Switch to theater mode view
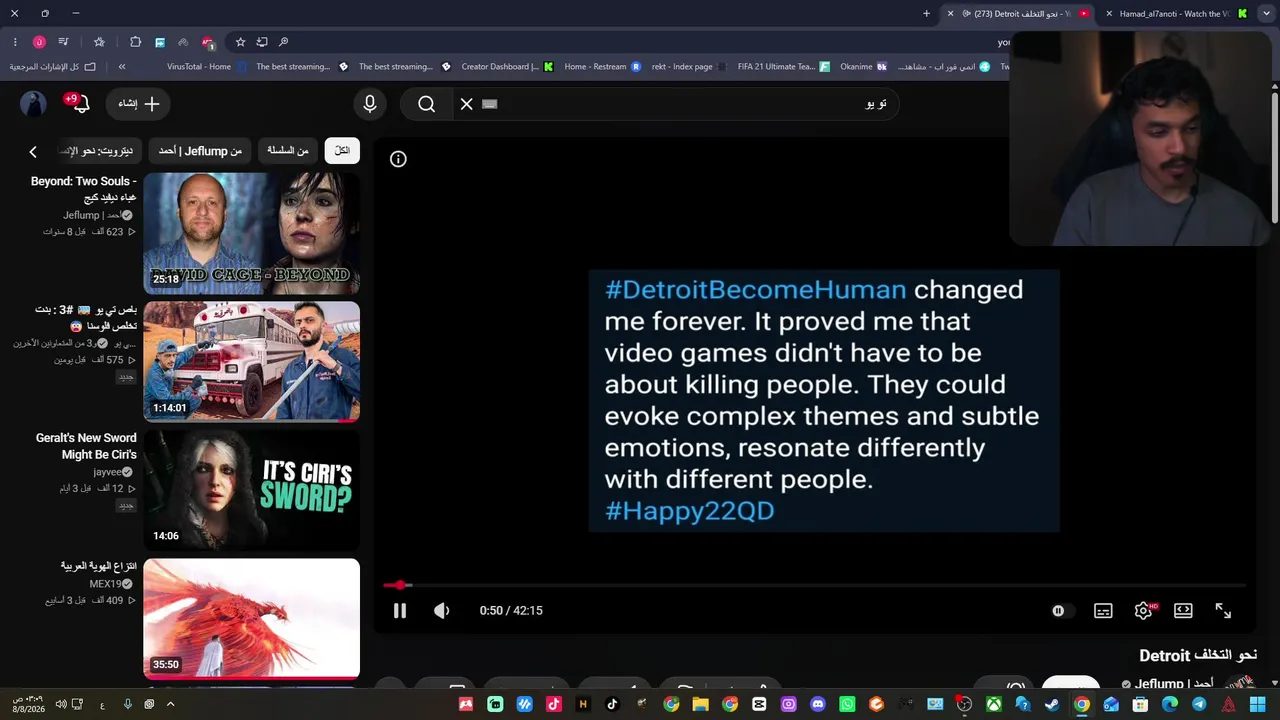The height and width of the screenshot is (720, 1280). [x=1183, y=610]
